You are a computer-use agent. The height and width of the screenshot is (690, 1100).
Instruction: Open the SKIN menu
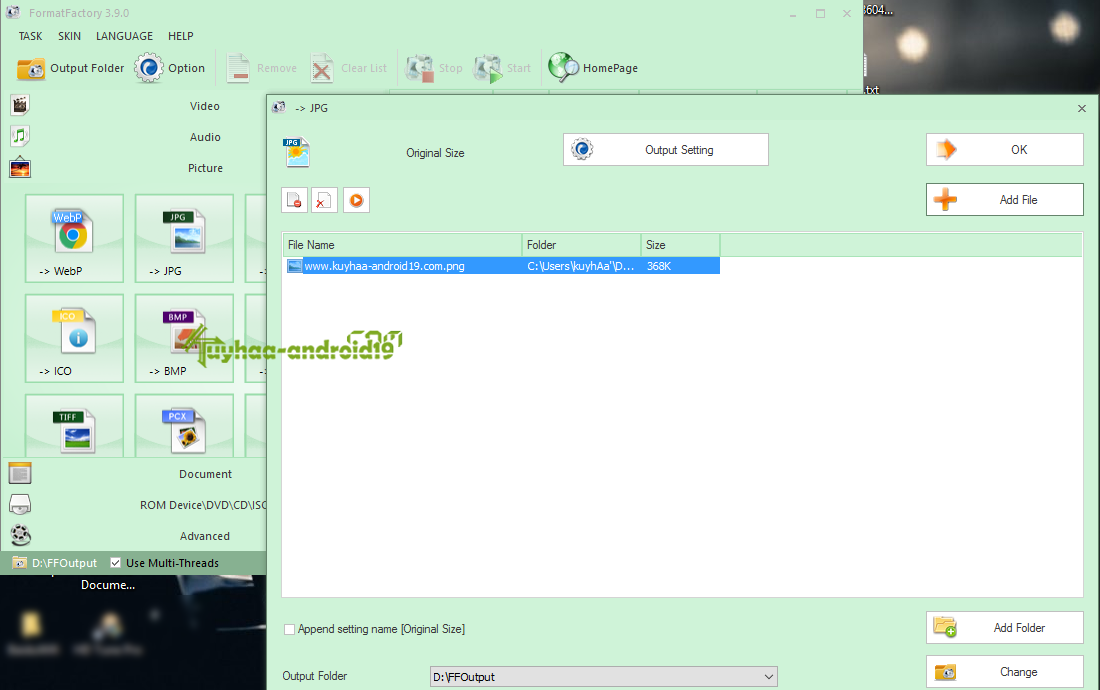[x=69, y=36]
